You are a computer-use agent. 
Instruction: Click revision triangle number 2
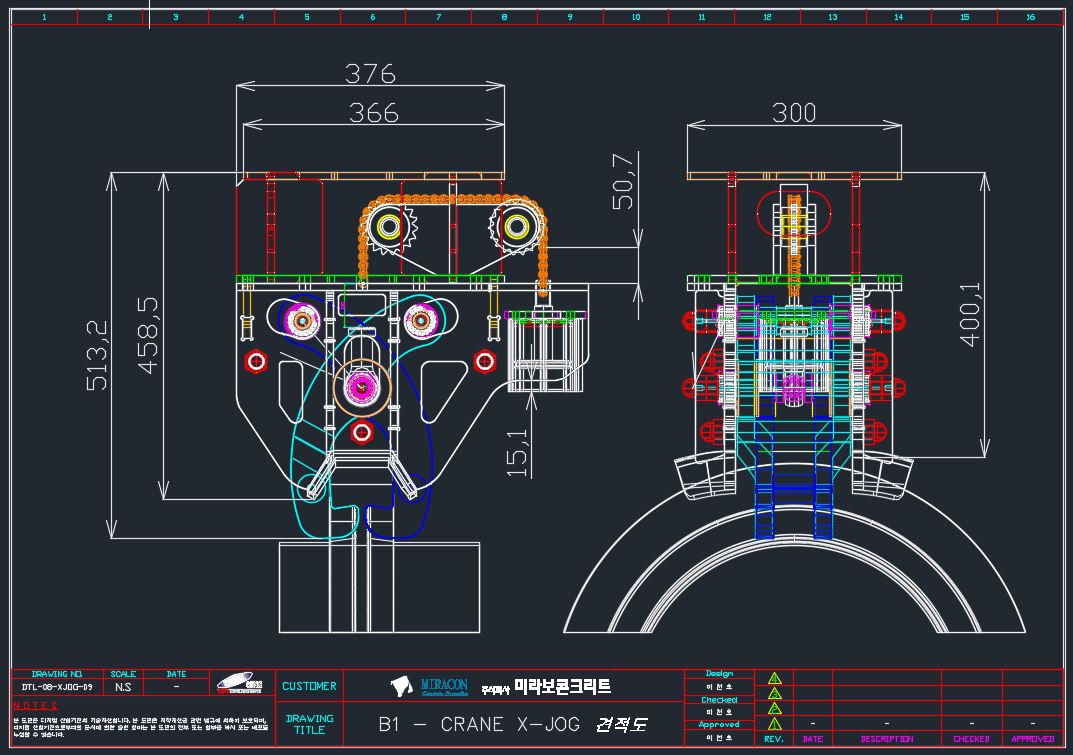coord(774,708)
